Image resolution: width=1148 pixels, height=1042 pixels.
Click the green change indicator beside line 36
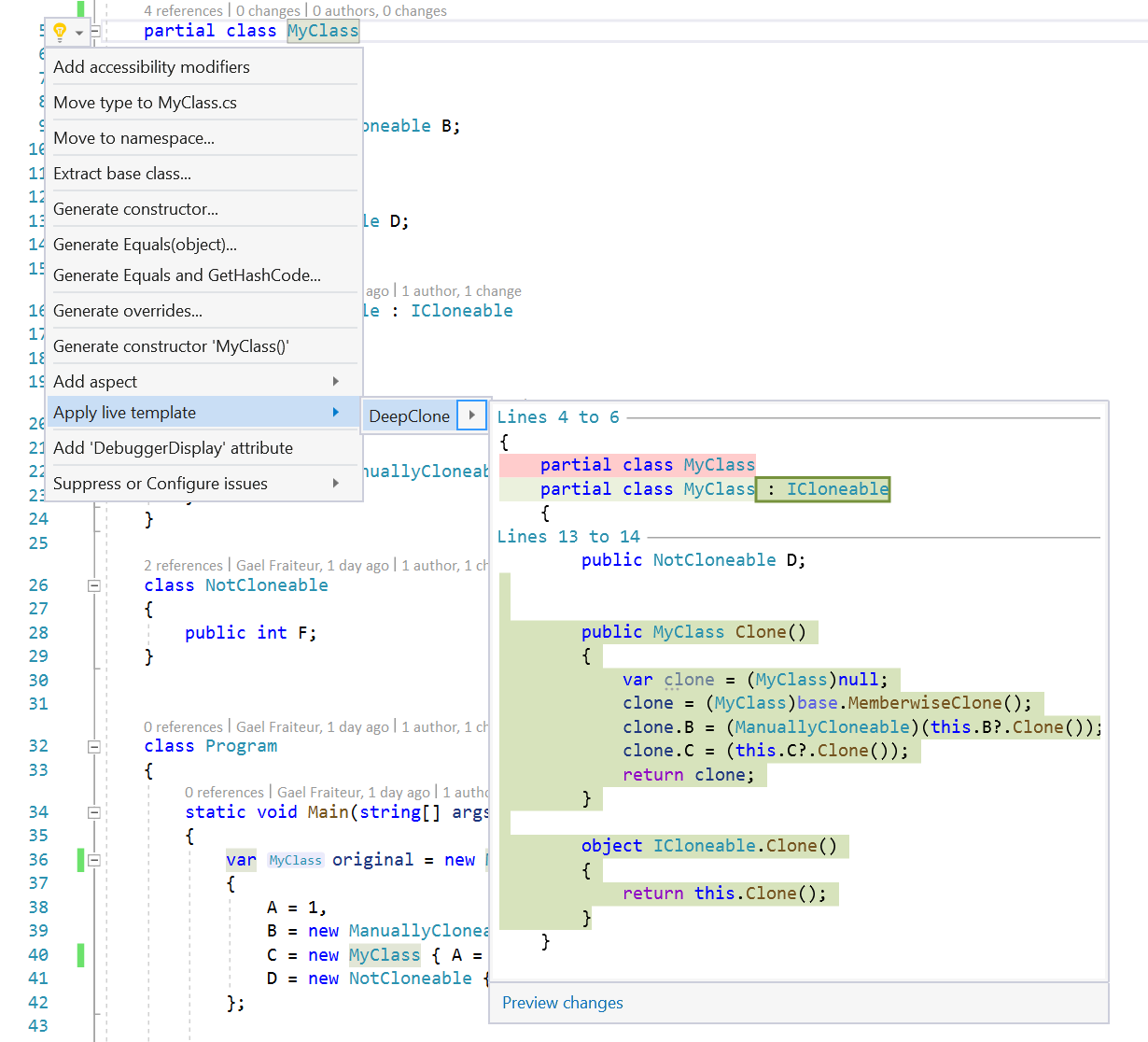[82, 859]
